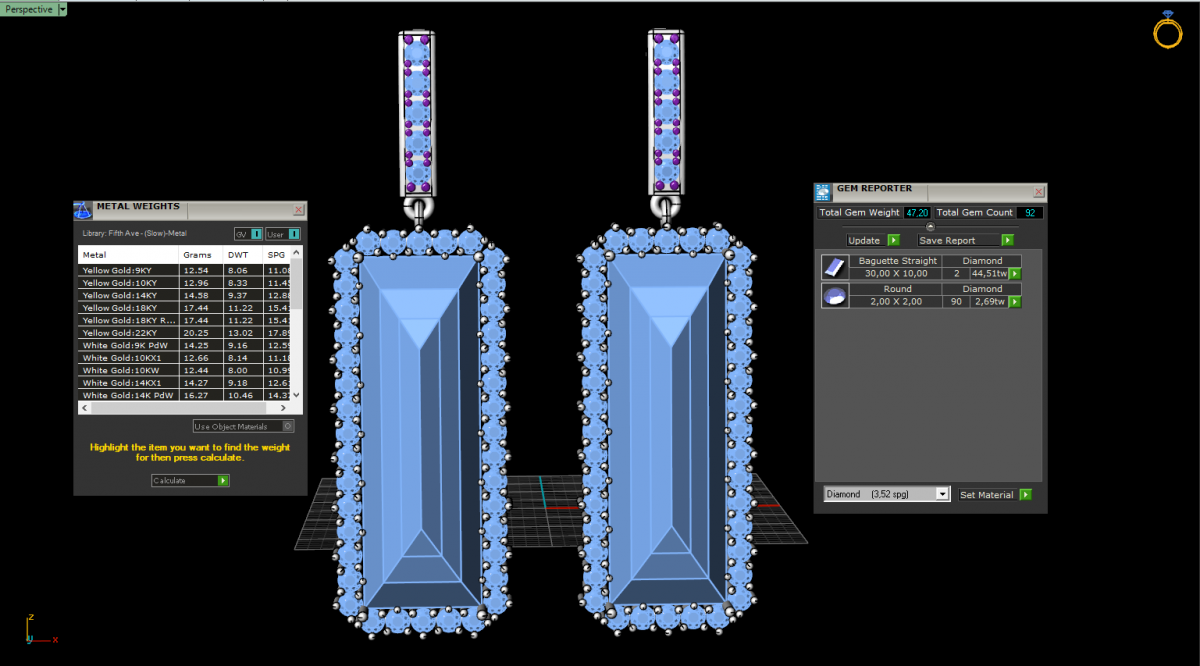
Task: Click the Total Gem Weight value 47,20
Action: [916, 213]
